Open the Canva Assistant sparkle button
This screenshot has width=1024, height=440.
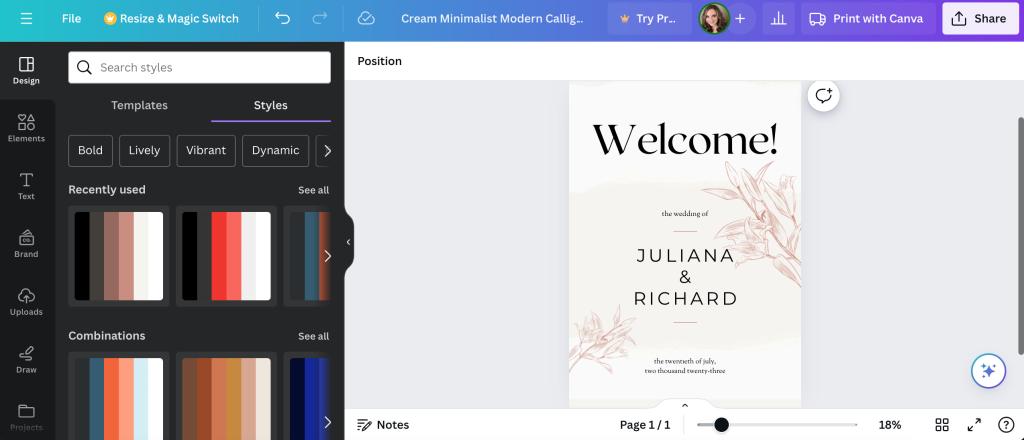[x=988, y=371]
